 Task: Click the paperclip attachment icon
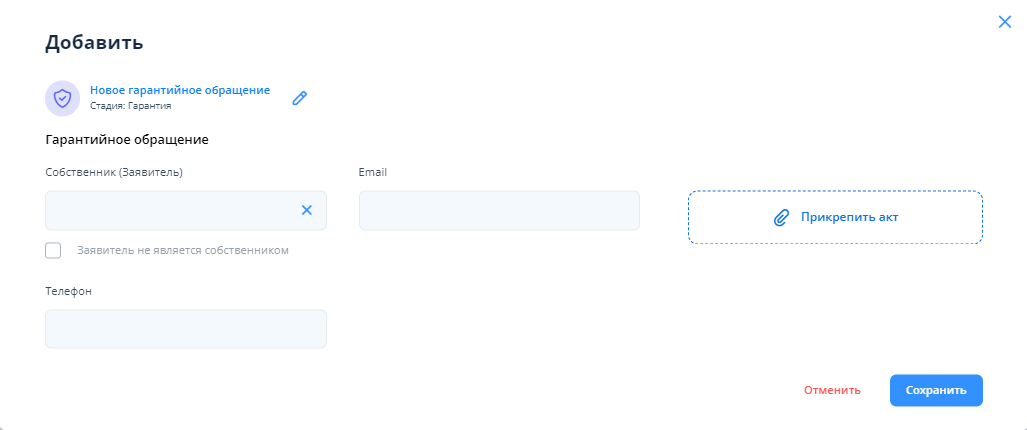tap(782, 217)
